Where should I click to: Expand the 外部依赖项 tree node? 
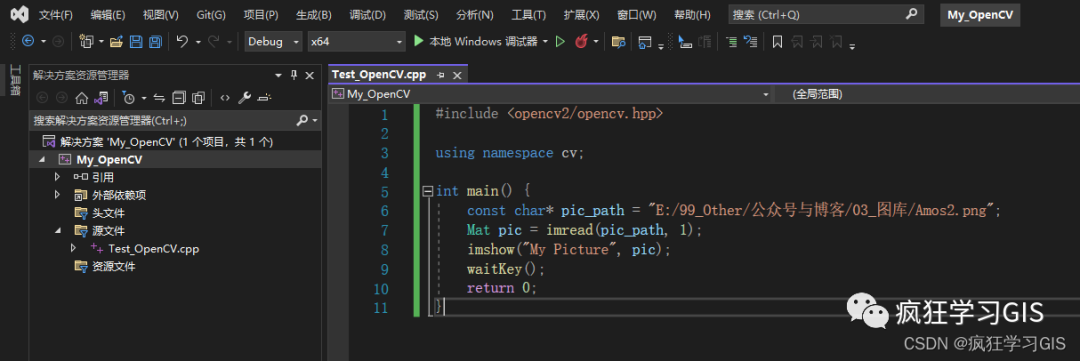pos(57,195)
